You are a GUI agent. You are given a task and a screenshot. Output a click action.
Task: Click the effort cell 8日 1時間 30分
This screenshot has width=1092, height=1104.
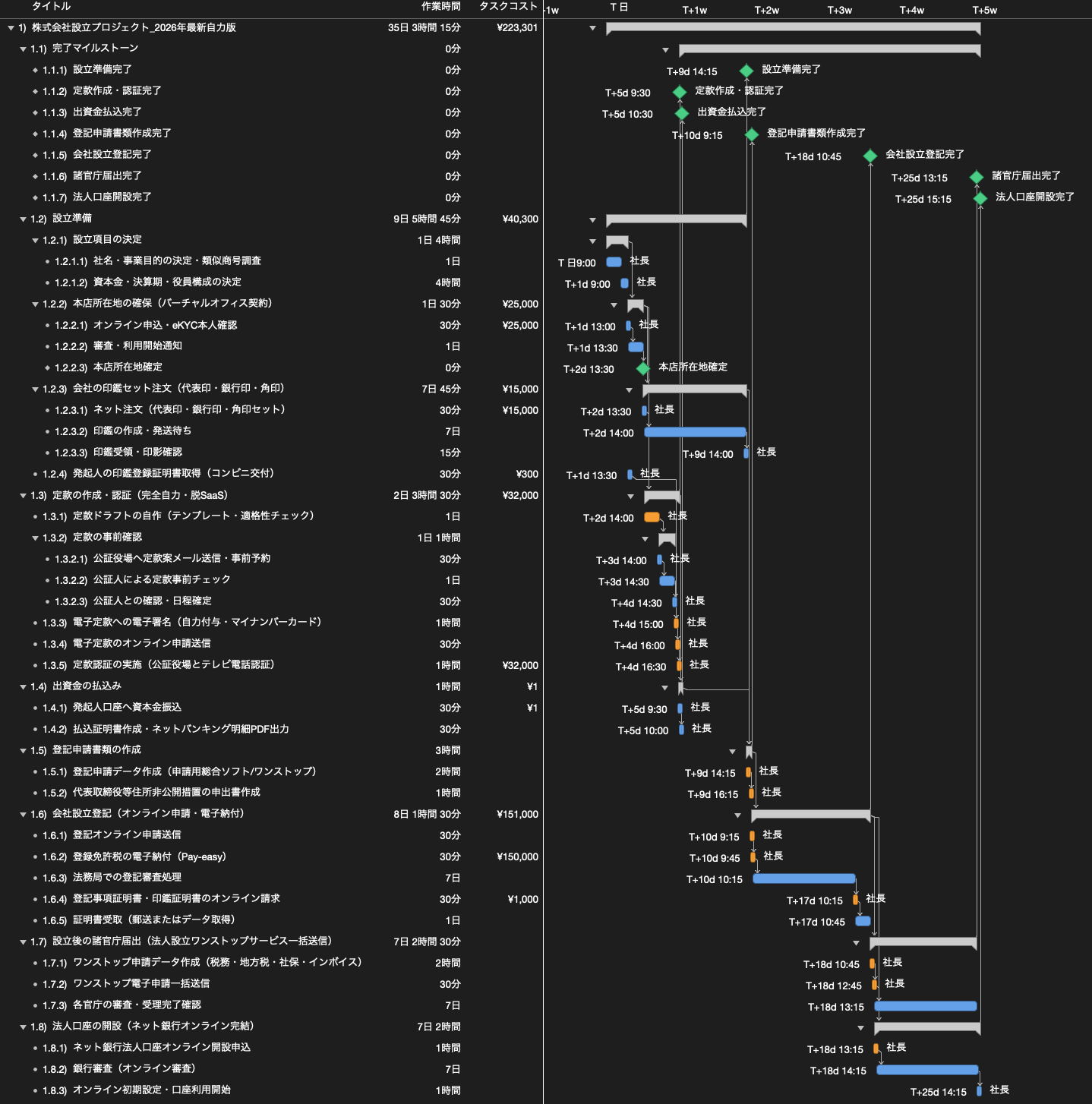point(427,815)
